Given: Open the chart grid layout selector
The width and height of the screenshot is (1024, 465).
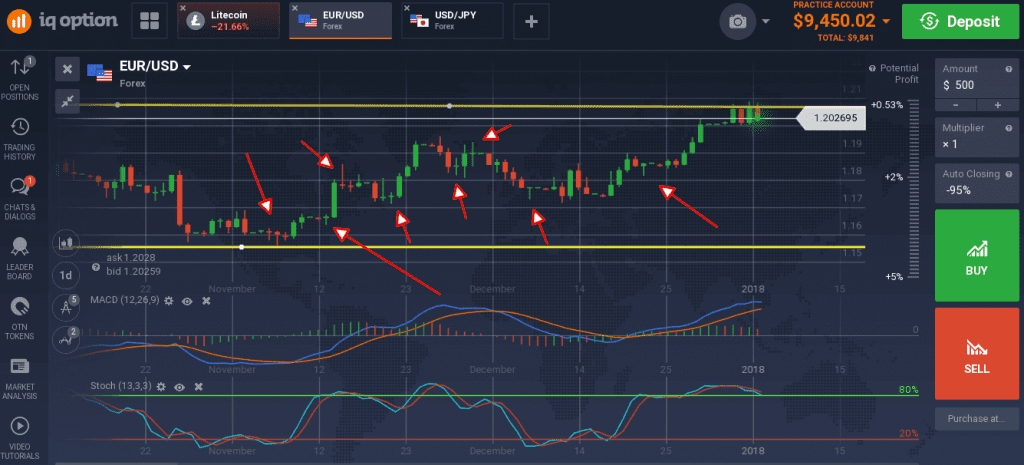Looking at the screenshot, I should click(x=150, y=21).
